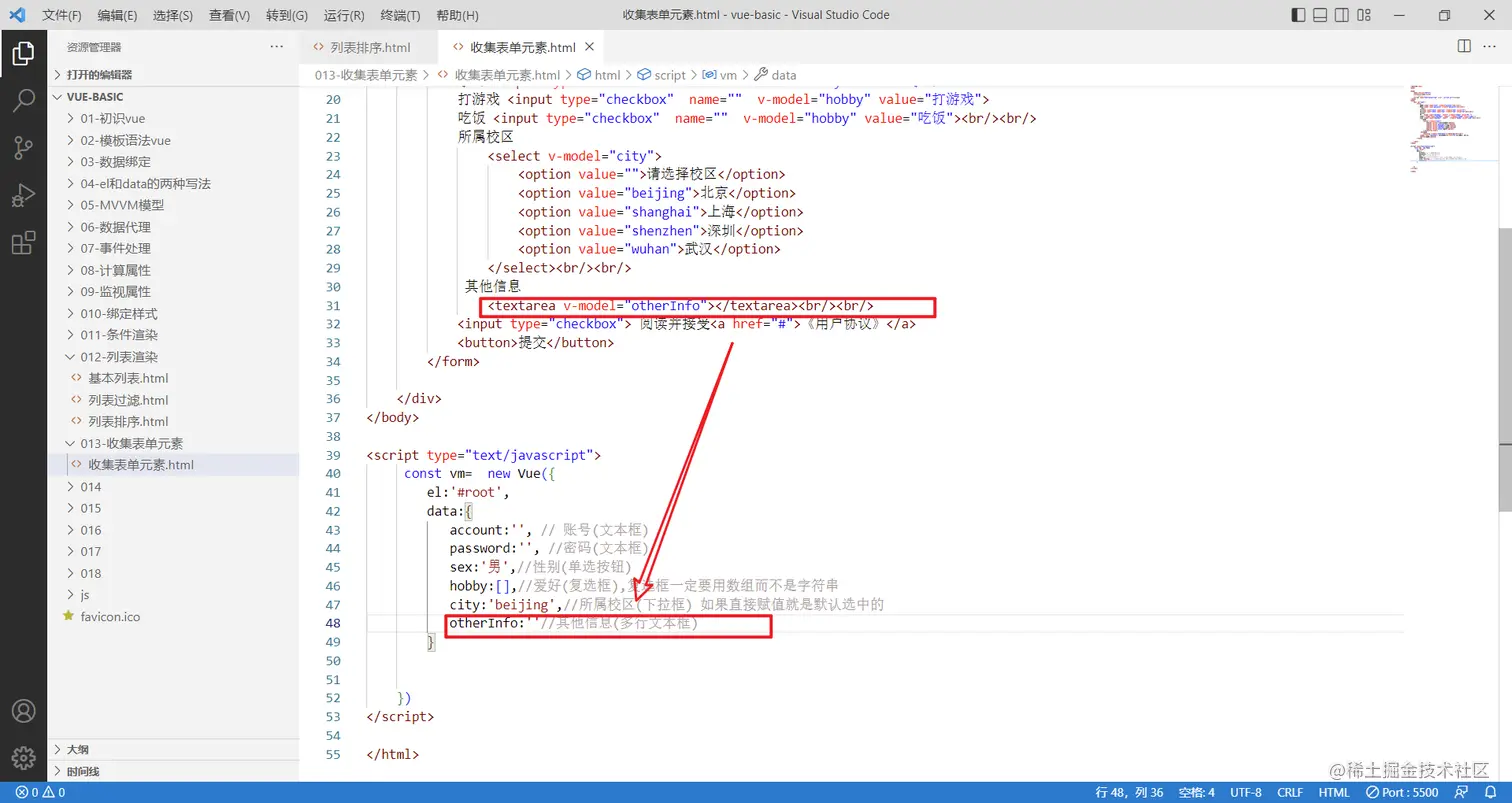Toggle the secondary side bar layout icon
This screenshot has height=803, width=1512.
click(1342, 15)
